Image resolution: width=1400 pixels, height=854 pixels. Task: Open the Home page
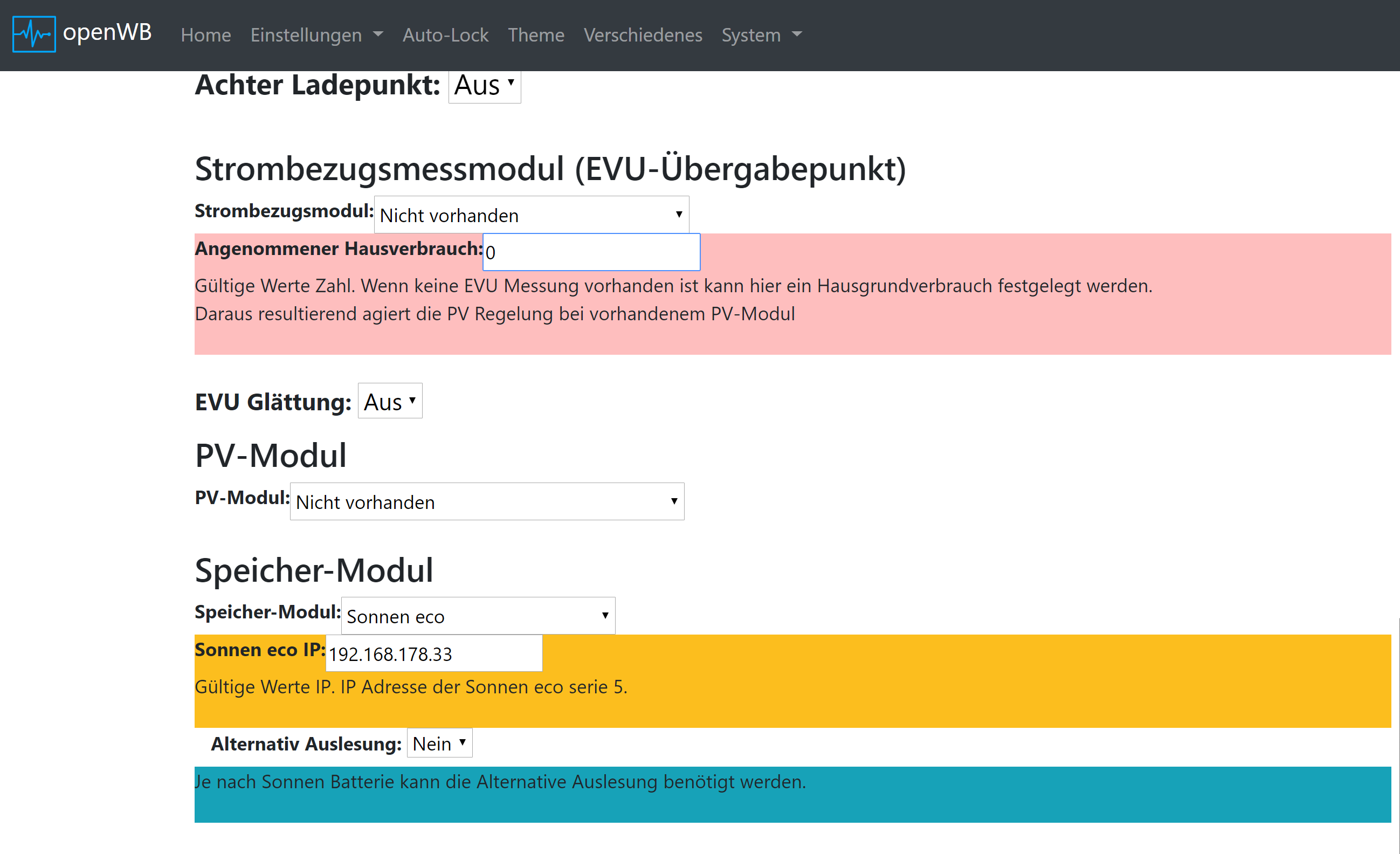(x=206, y=35)
